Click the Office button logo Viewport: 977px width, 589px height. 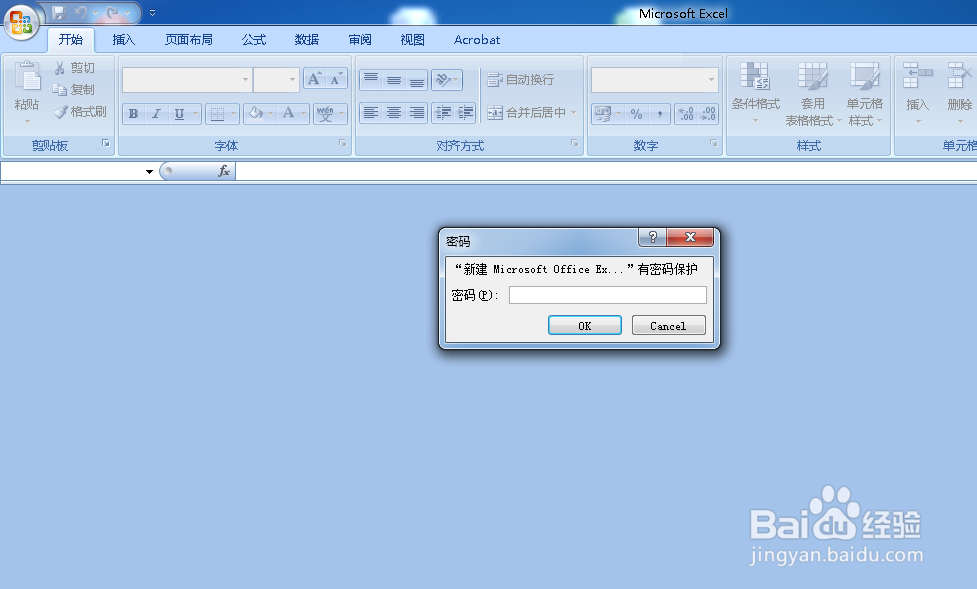coord(21,22)
